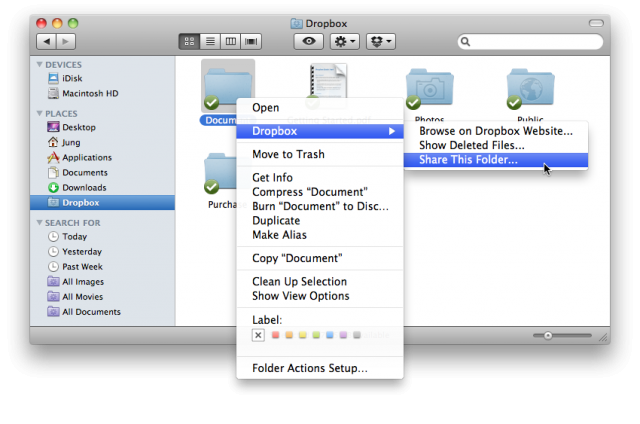Click Browse on Dropbox Website

[496, 131]
